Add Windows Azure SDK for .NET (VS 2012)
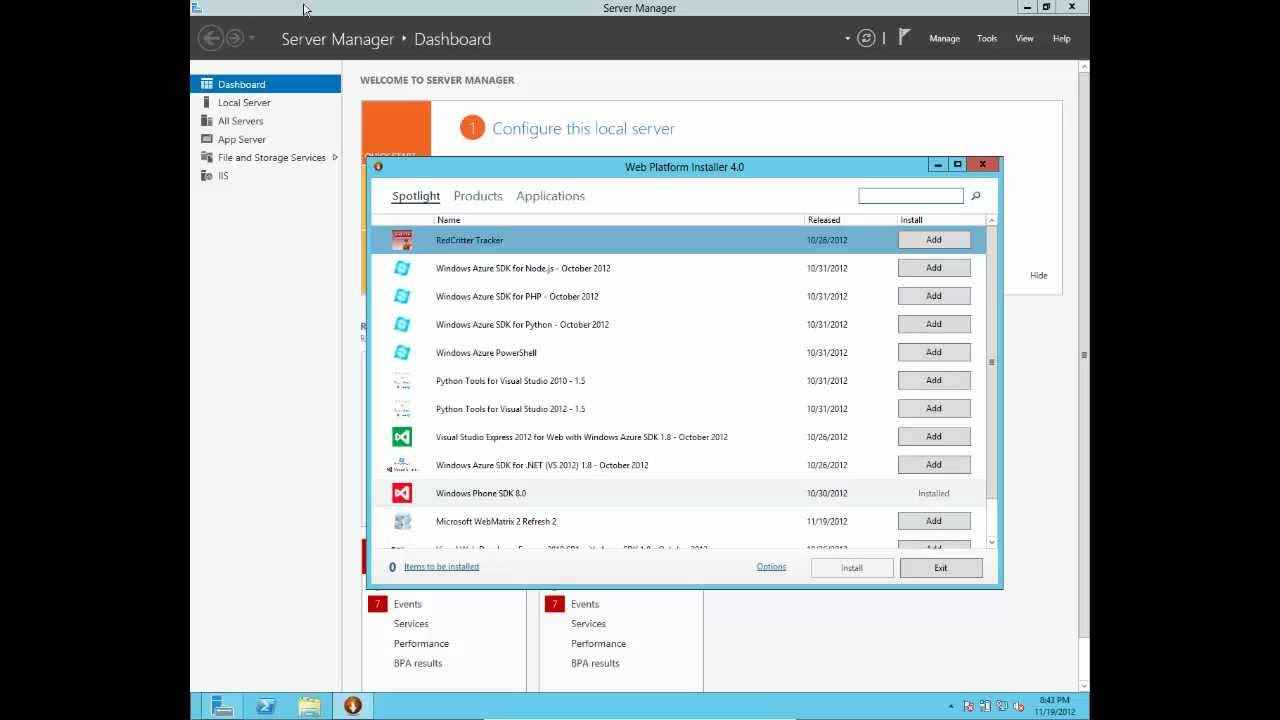 [x=934, y=465]
